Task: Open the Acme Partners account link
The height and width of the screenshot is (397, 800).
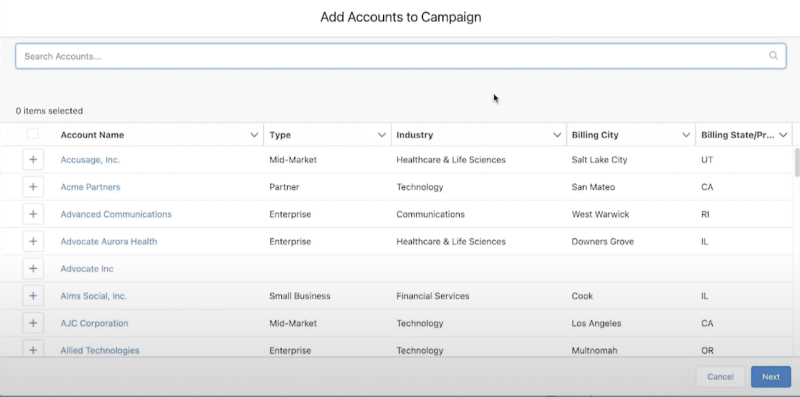Action: click(90, 187)
